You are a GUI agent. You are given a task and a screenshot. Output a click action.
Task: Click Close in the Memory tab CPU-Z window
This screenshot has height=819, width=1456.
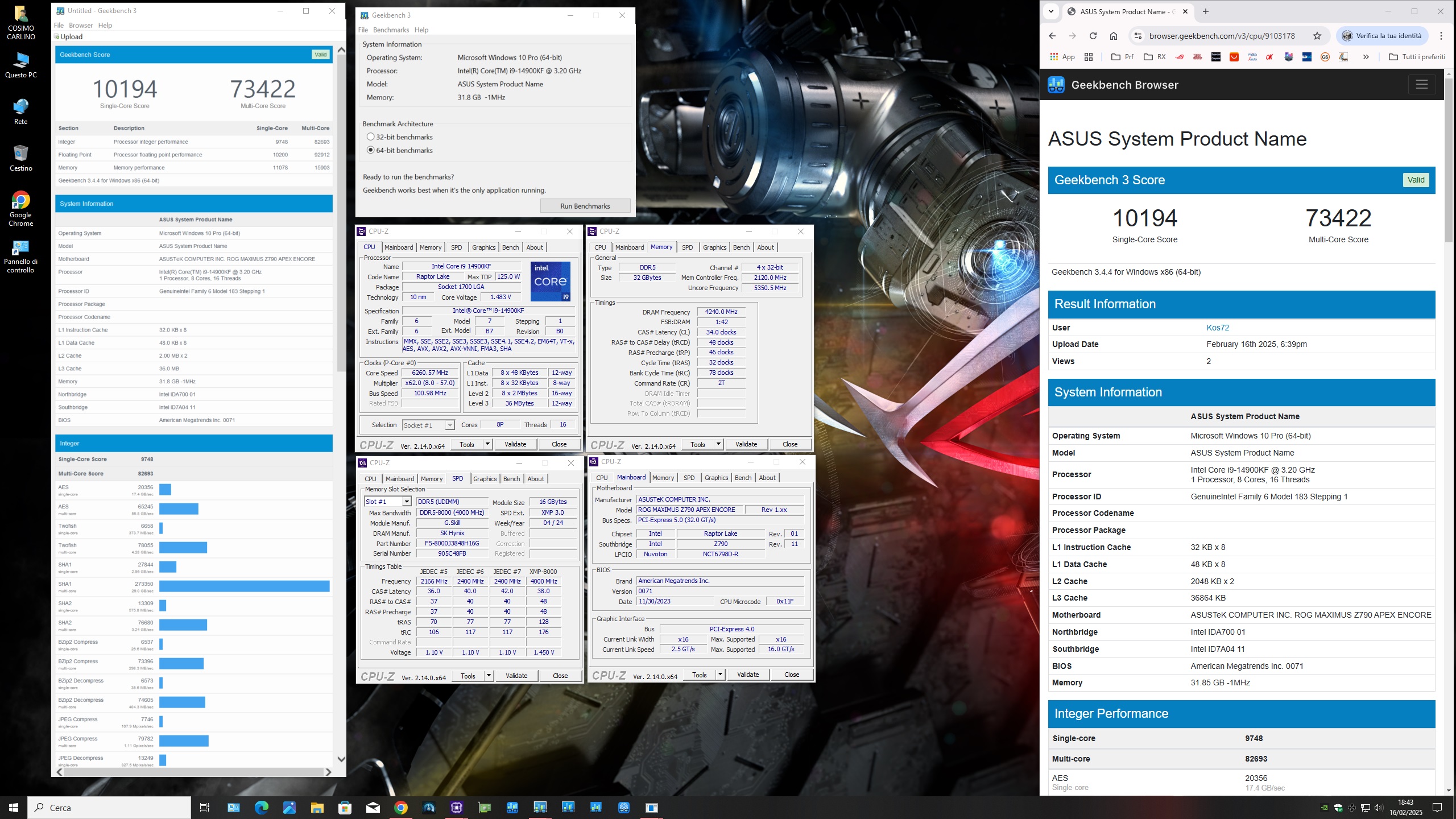(x=790, y=444)
